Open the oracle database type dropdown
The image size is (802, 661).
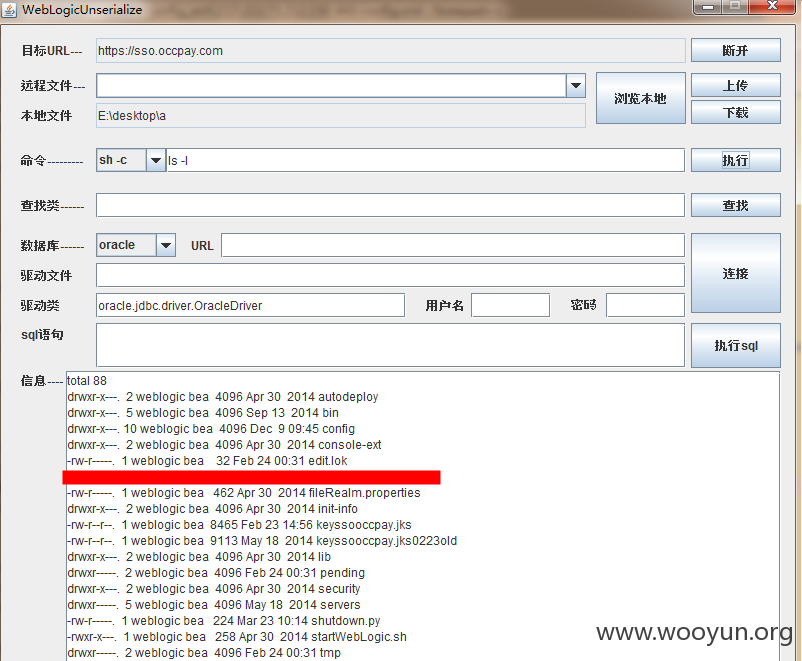tap(165, 245)
